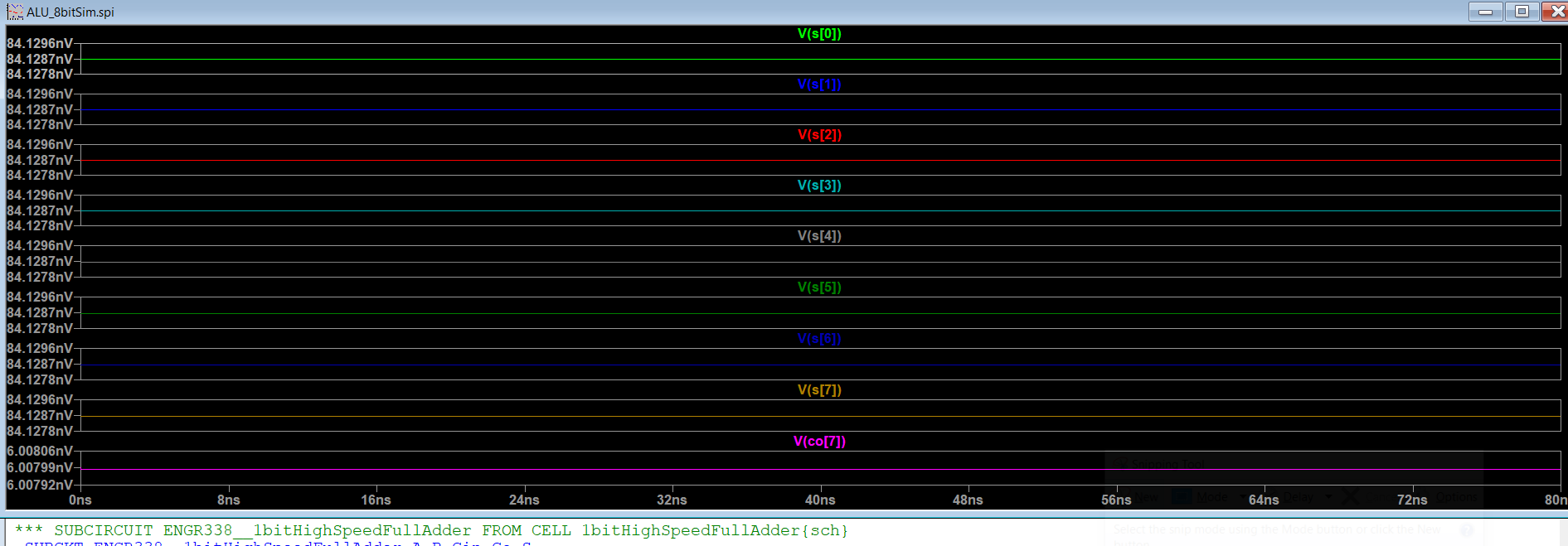Click the 6.00799nV vertical axis label

tap(40, 468)
